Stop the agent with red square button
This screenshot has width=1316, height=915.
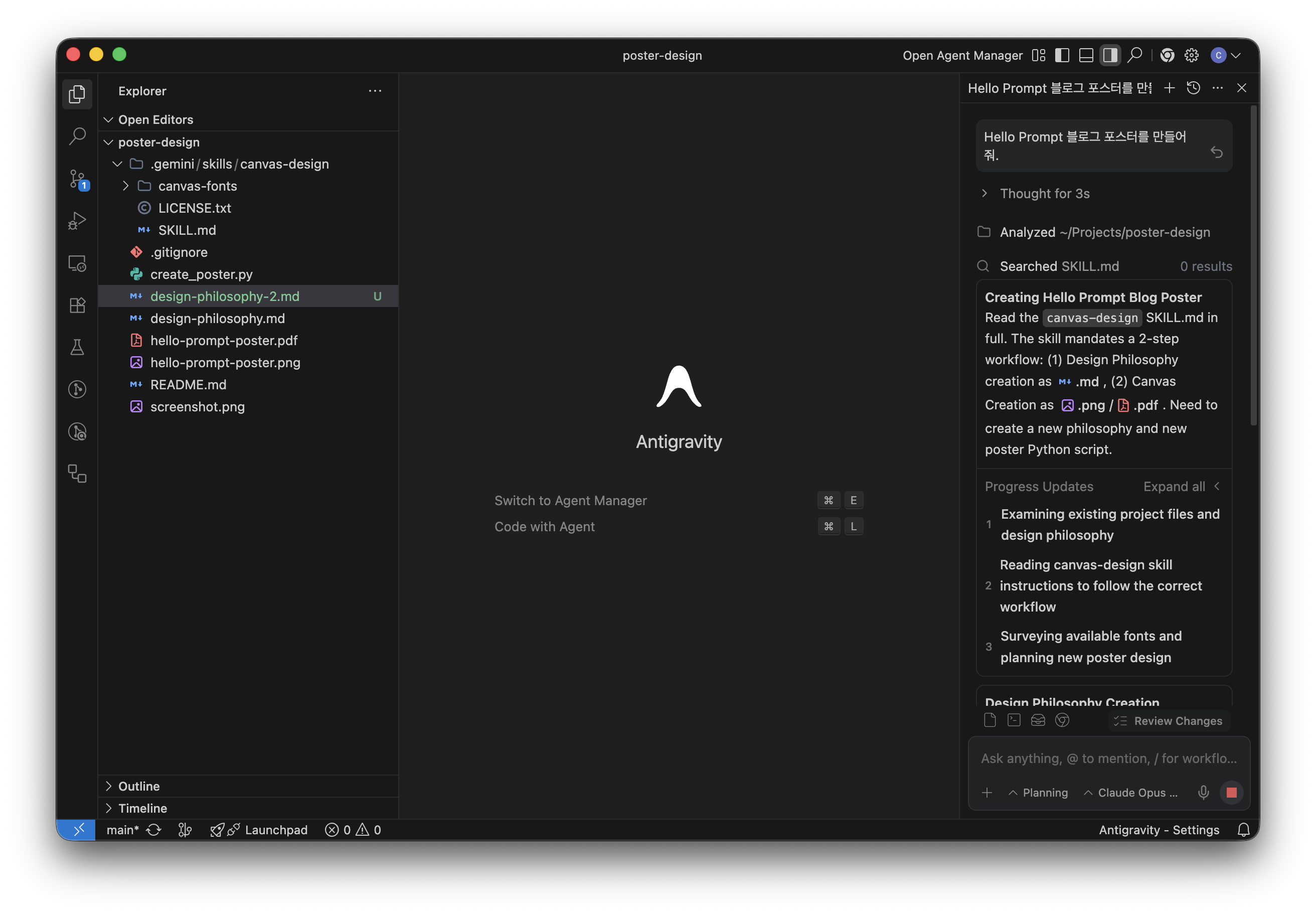[x=1231, y=792]
